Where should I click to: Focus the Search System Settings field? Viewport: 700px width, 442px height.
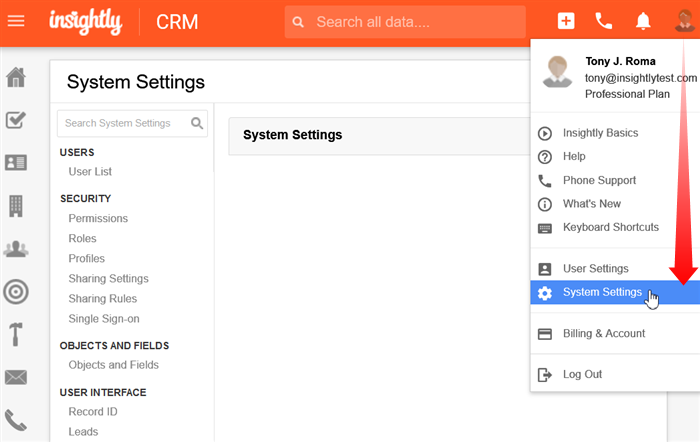tap(132, 123)
